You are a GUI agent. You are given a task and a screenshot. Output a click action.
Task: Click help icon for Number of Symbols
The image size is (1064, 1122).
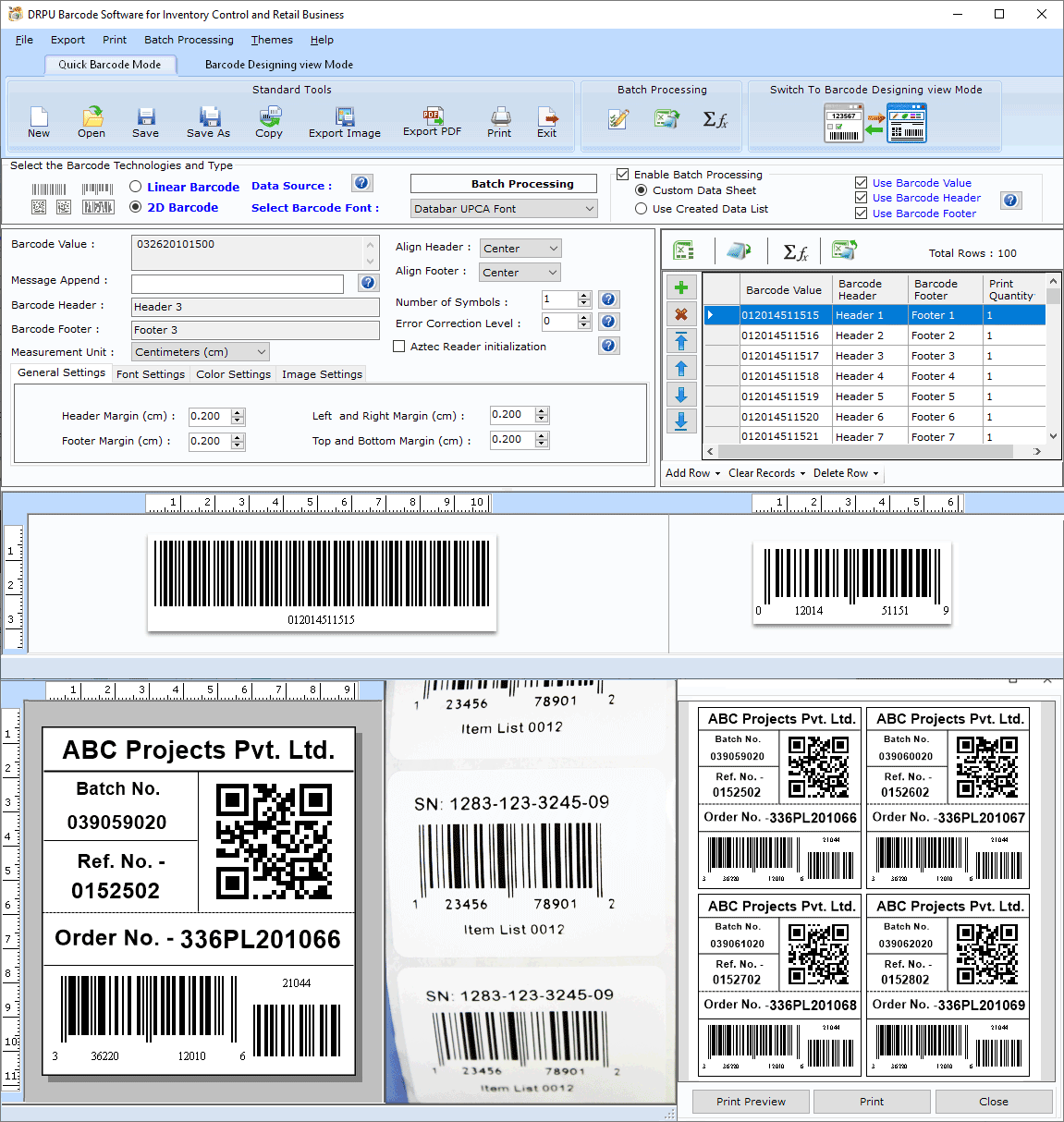point(608,299)
